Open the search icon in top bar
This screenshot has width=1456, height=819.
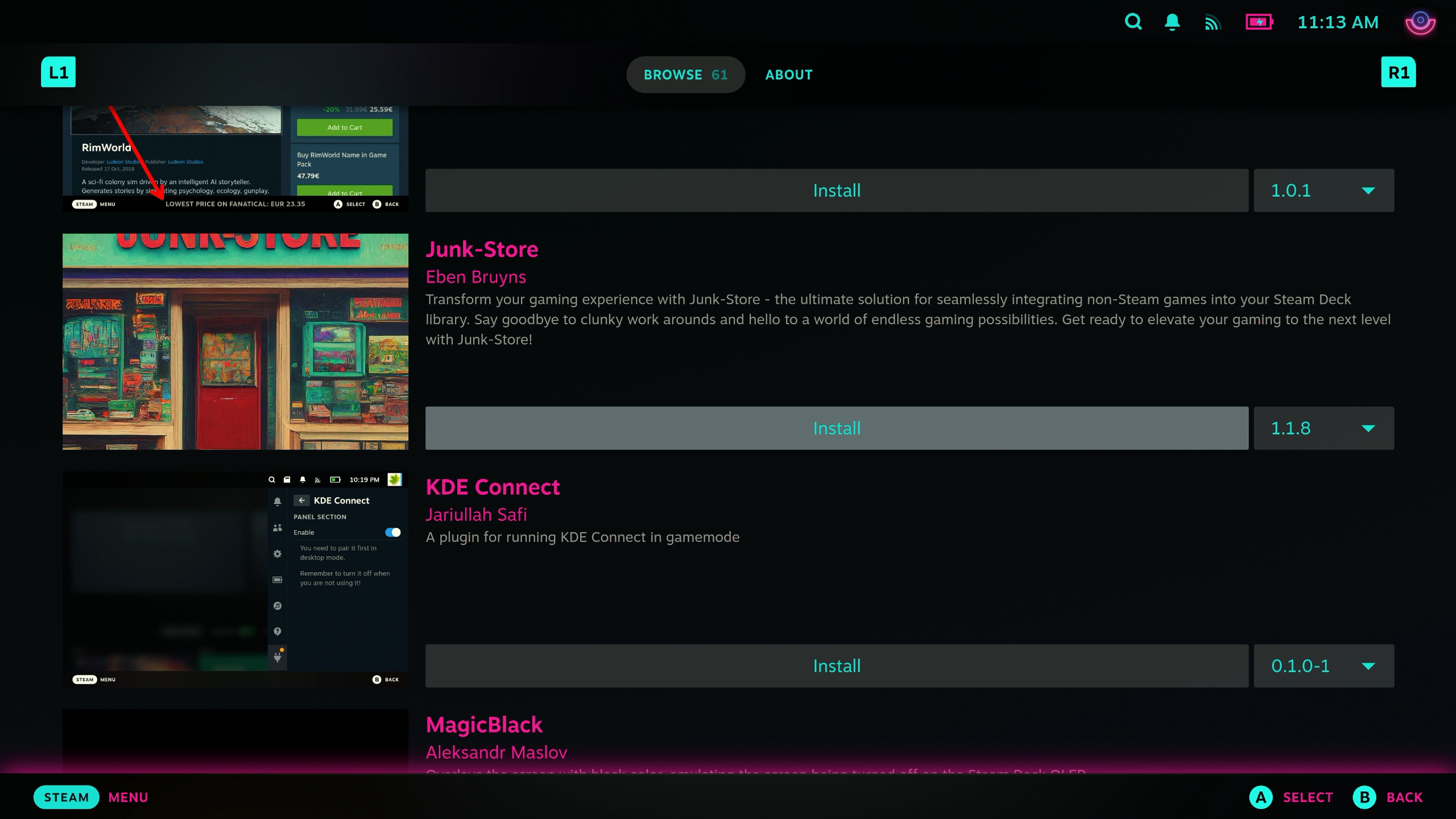tap(1133, 22)
